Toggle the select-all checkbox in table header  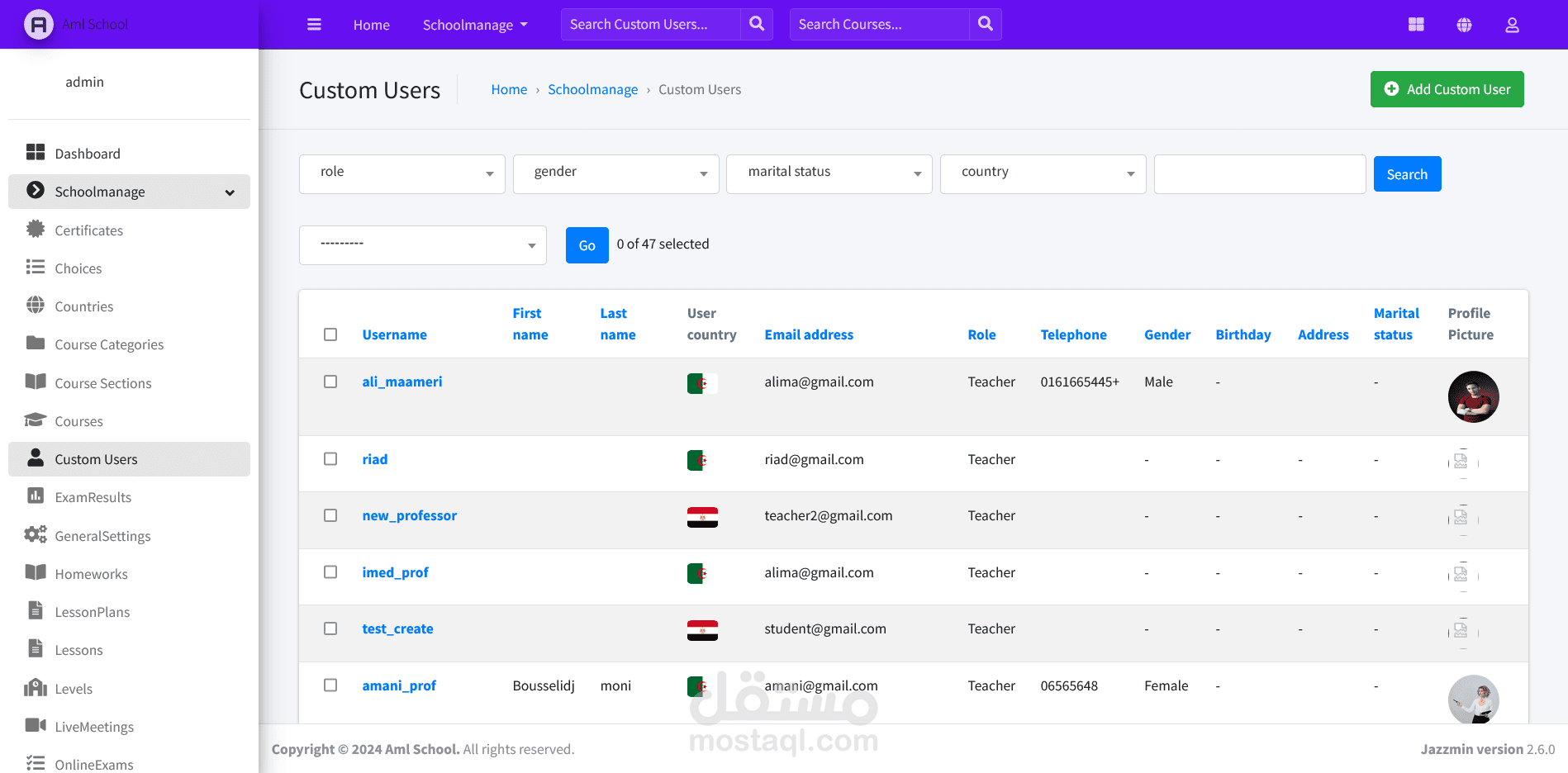(330, 334)
